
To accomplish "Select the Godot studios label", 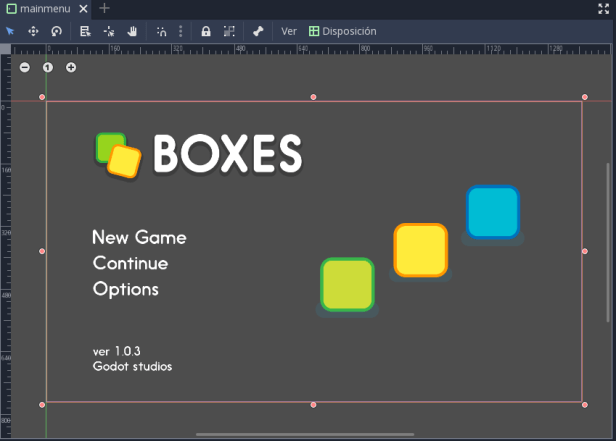I will coord(132,366).
